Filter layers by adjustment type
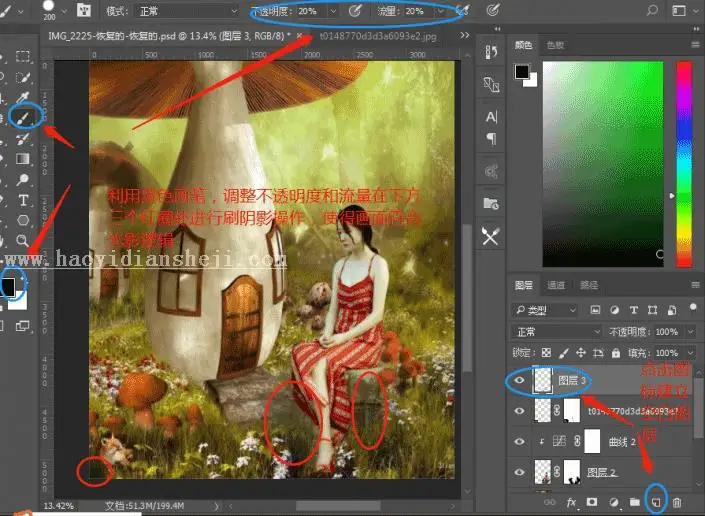The image size is (705, 516). click(x=614, y=310)
